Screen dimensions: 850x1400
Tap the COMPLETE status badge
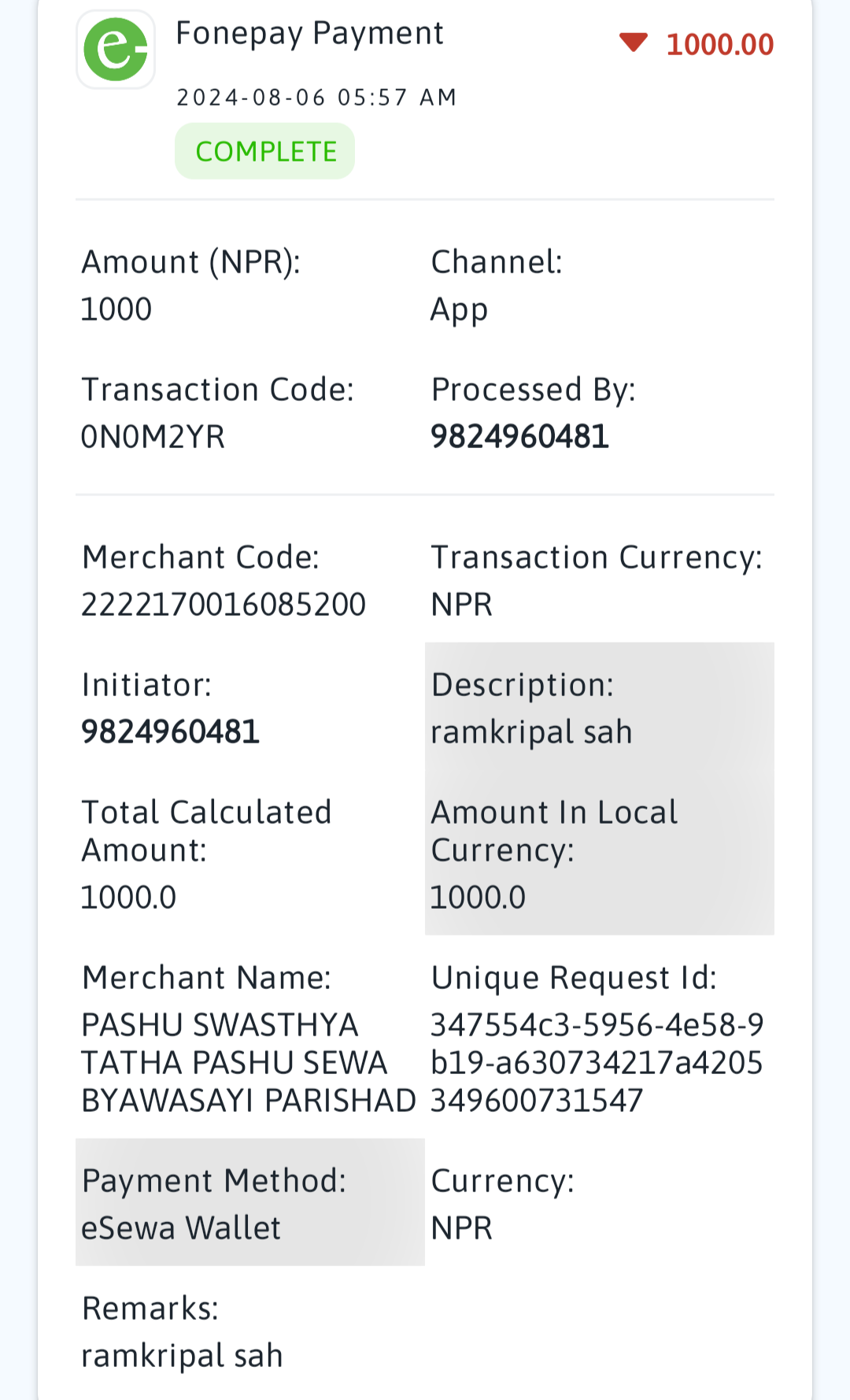(265, 151)
